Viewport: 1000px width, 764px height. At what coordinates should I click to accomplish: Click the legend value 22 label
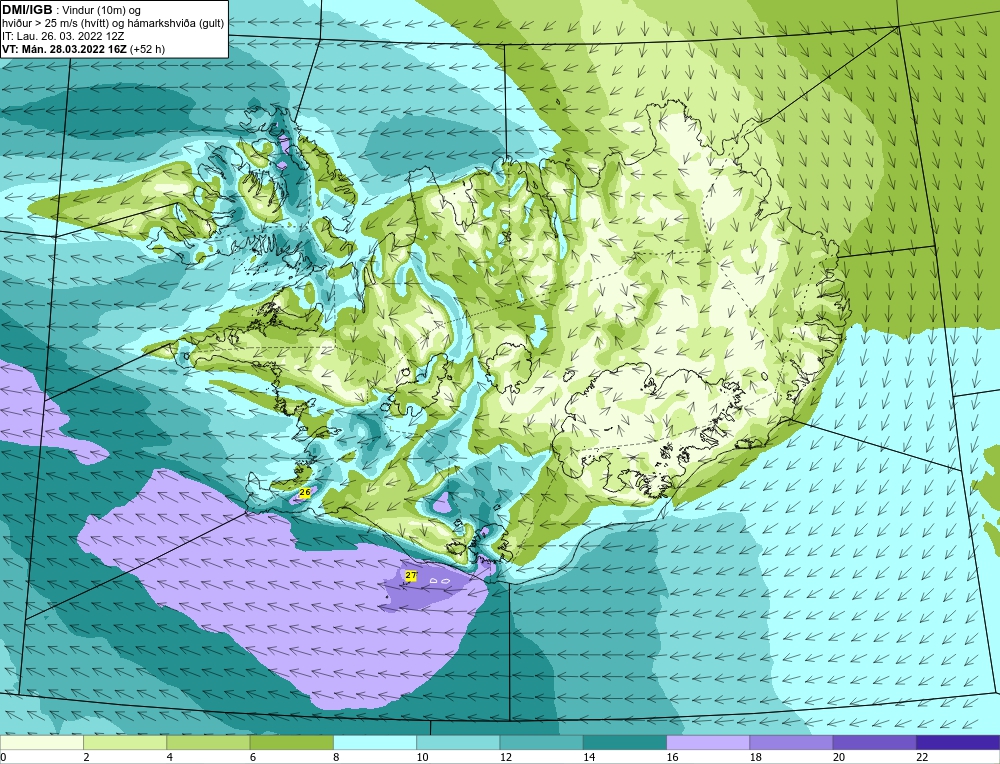click(x=923, y=757)
